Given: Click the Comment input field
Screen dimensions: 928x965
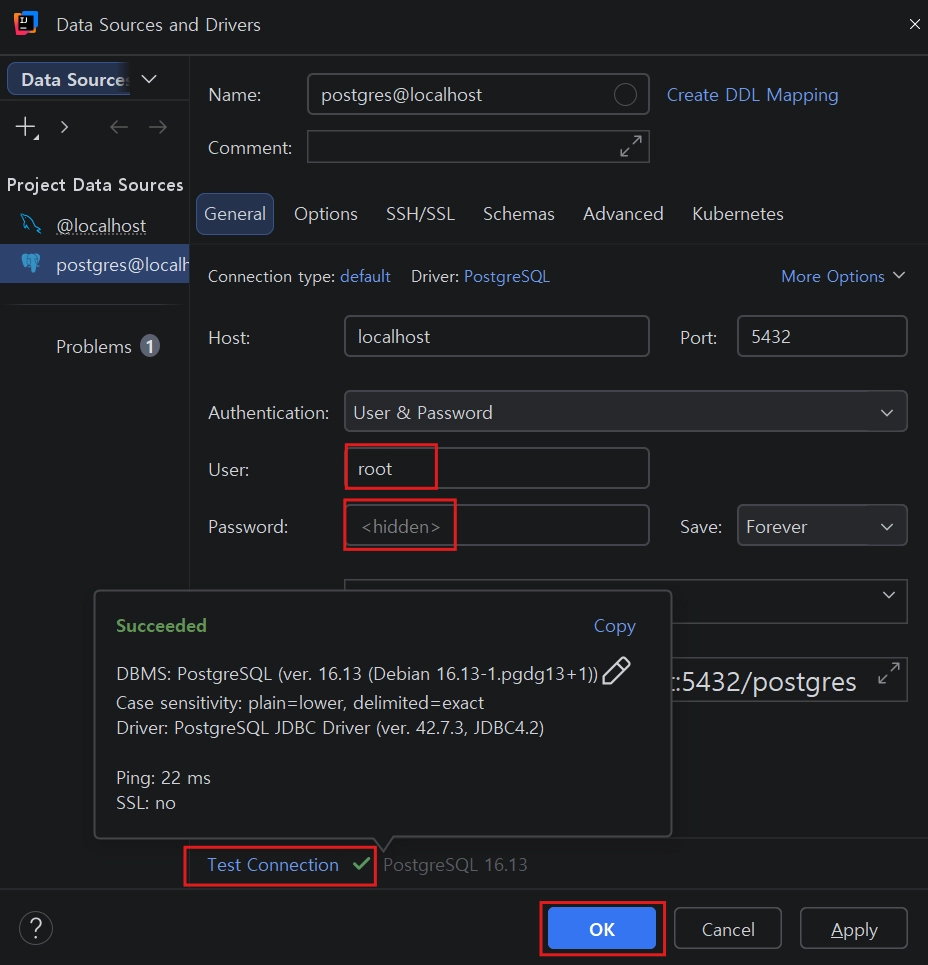Looking at the screenshot, I should pos(478,146).
